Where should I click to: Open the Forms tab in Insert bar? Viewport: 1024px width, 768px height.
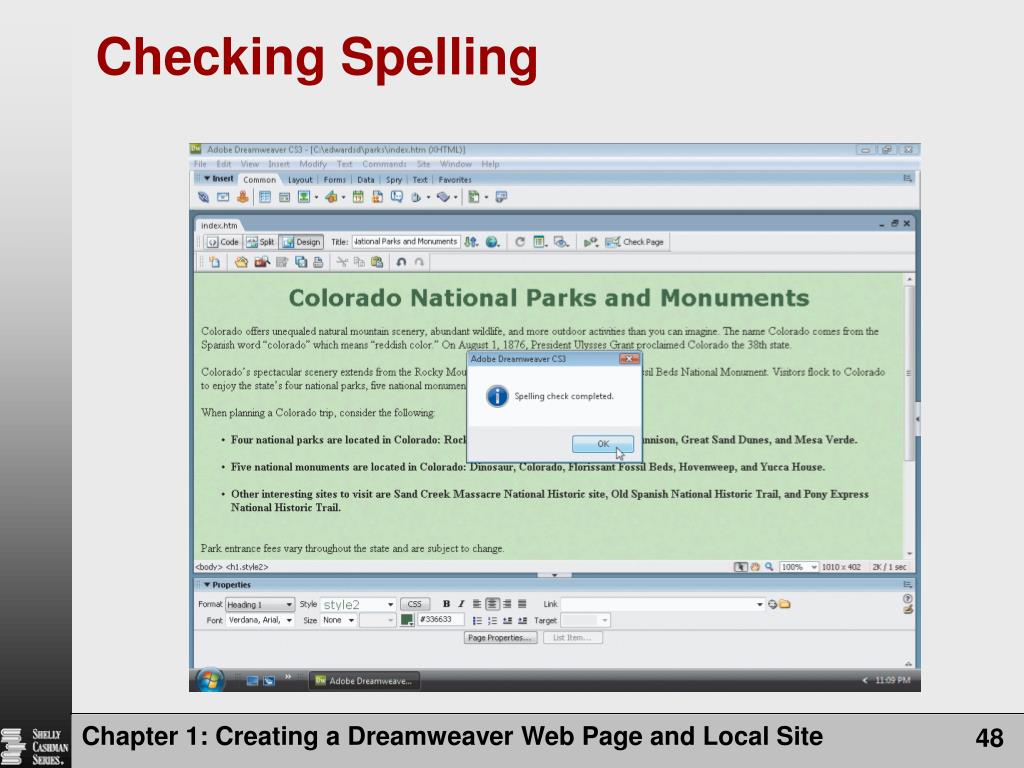[x=334, y=180]
